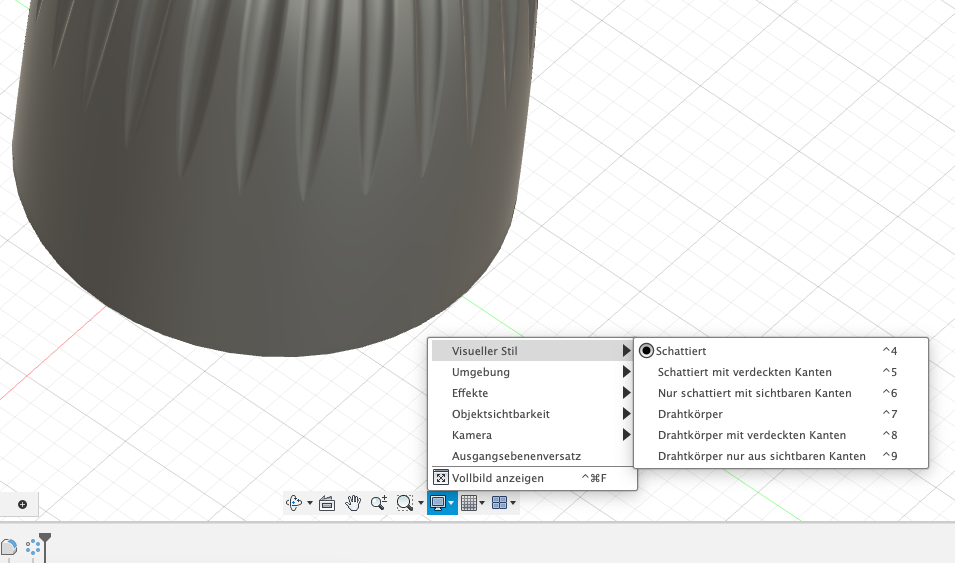Click the circular pattern feature in timeline

coord(33,547)
